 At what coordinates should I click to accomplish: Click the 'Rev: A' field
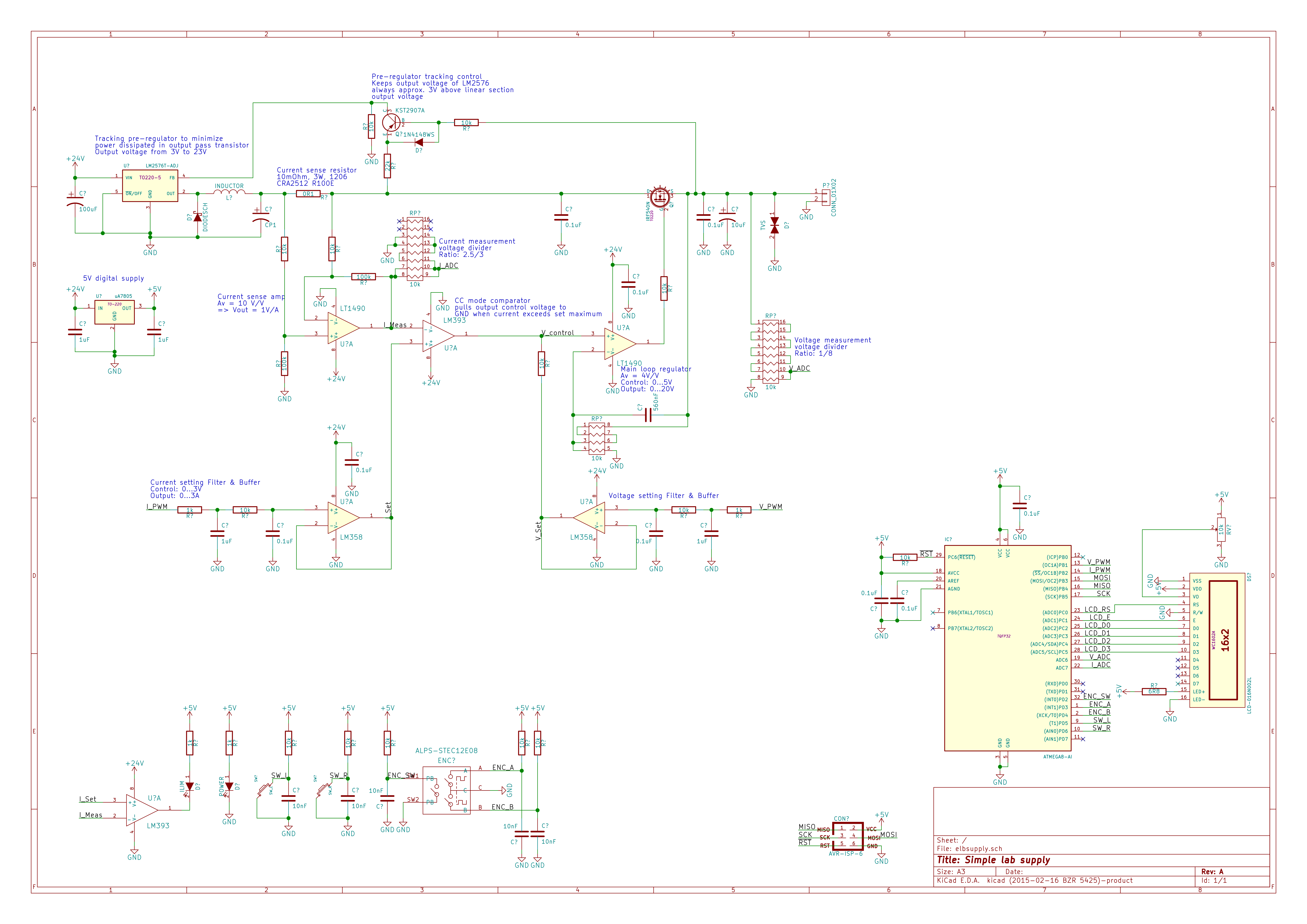coord(1213,872)
